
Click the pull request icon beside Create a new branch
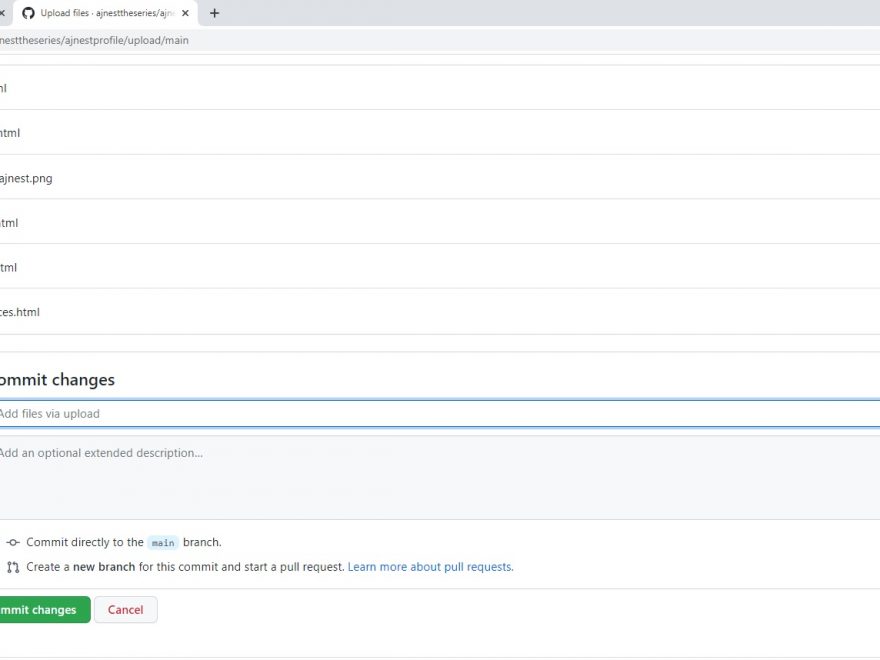pos(13,567)
